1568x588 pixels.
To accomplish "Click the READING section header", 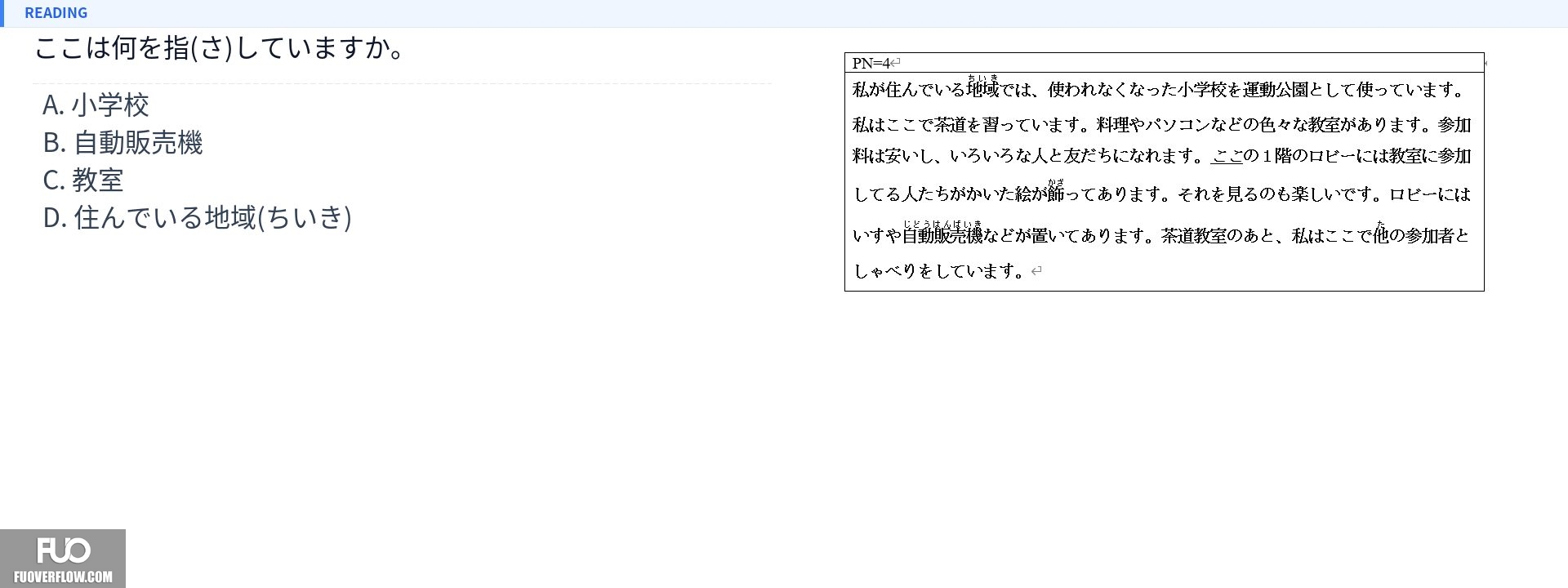I will [56, 13].
